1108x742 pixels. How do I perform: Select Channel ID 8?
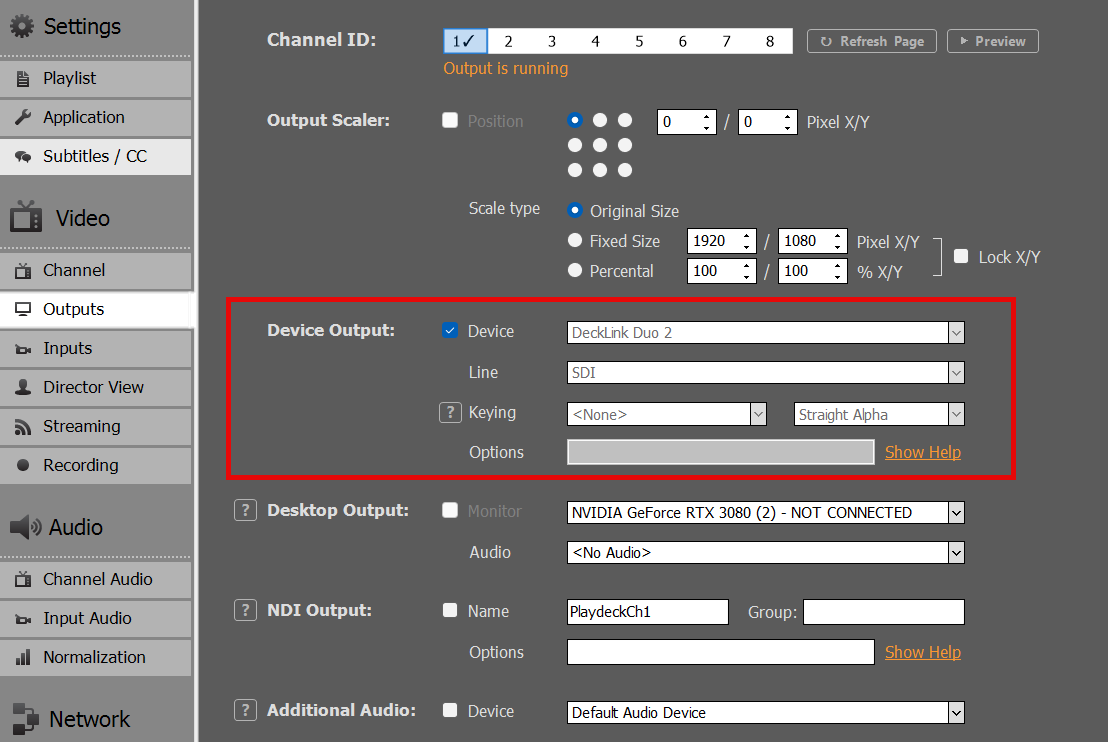[x=770, y=41]
